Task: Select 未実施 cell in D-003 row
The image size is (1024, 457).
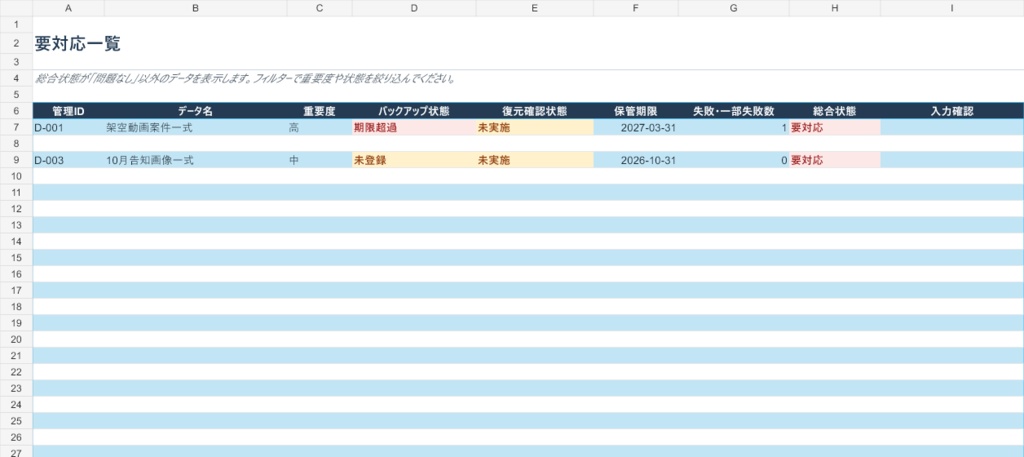Action: pyautogui.click(x=535, y=160)
